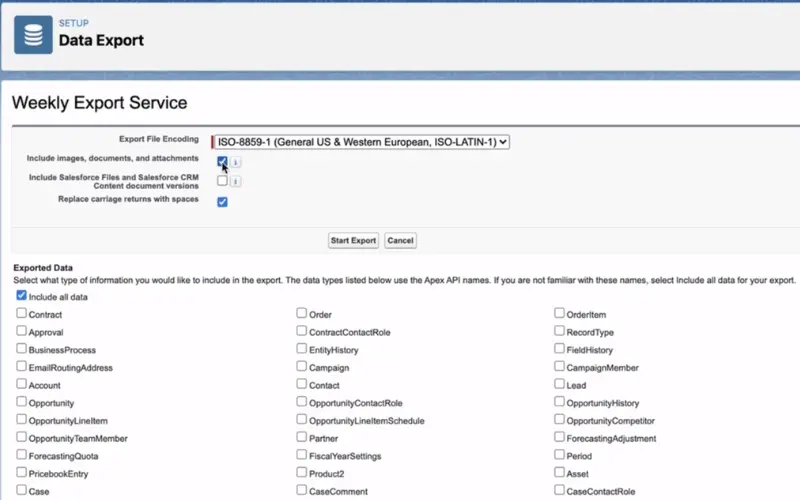This screenshot has width=800, height=500.
Task: Enable the OpportunityContactRole checkbox
Action: click(302, 402)
